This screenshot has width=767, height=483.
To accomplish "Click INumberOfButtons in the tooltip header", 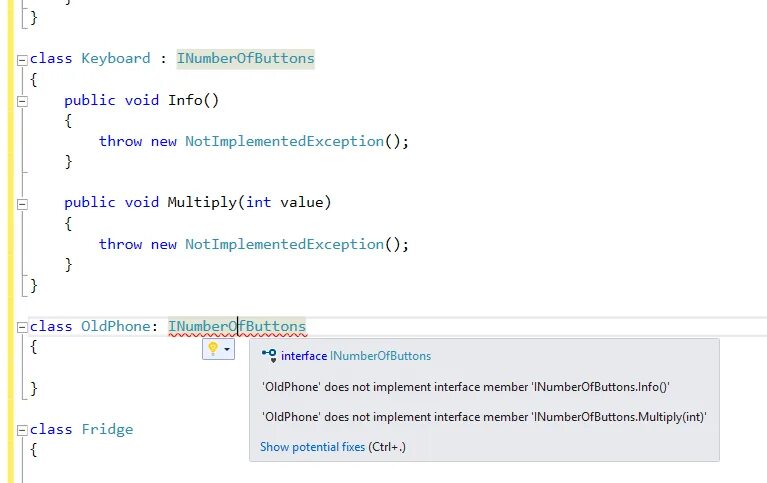I will click(x=380, y=356).
